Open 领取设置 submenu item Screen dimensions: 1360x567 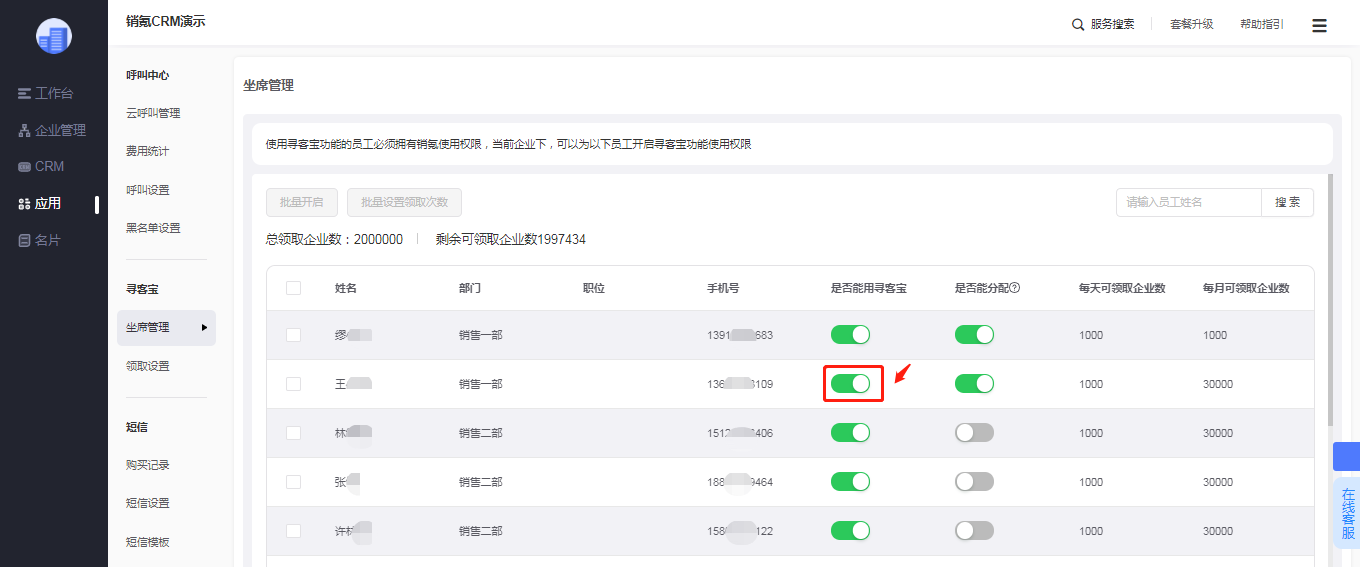[147, 366]
